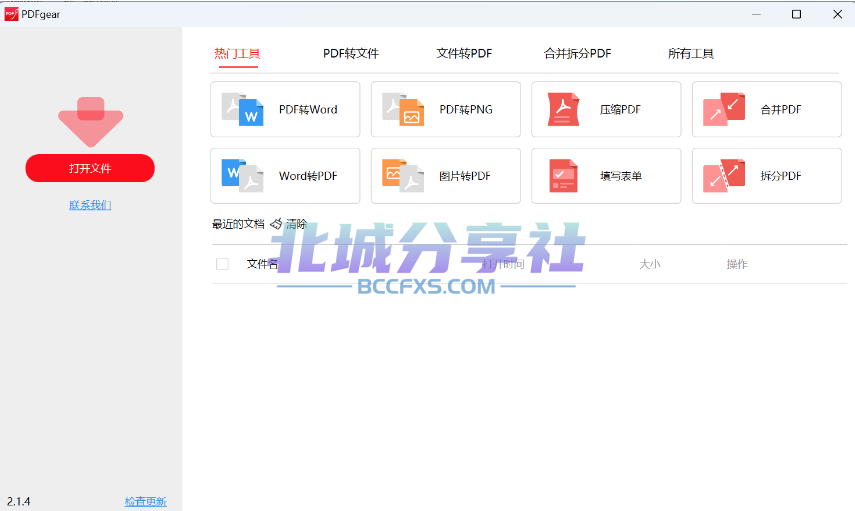
Task: Click the 图片转PDF tool icon
Action: coord(403,176)
